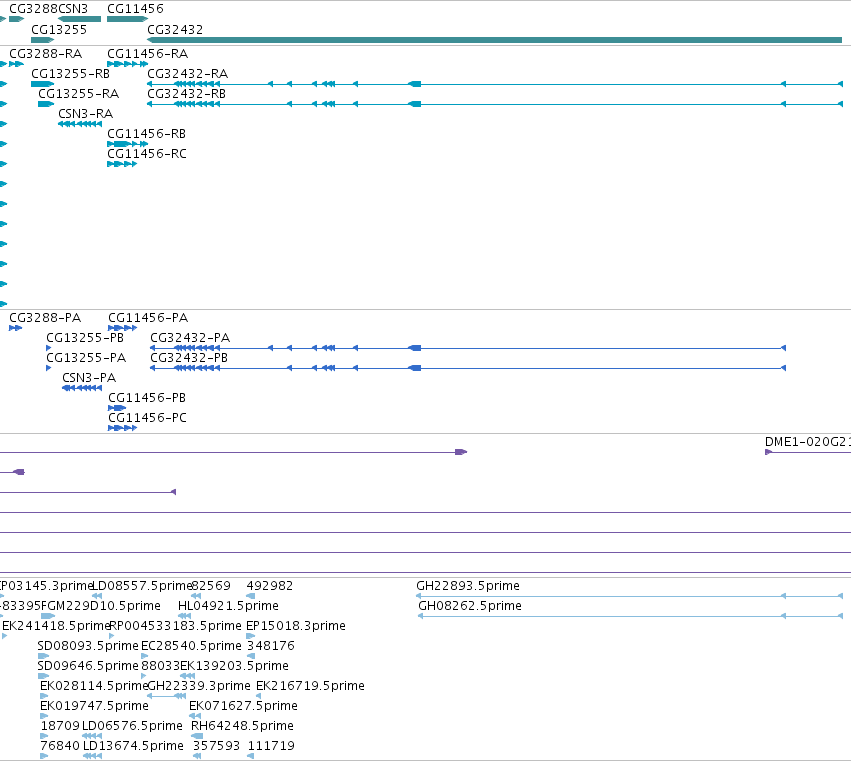
Task: Click transcript CG11456-RA label
Action: 148,54
